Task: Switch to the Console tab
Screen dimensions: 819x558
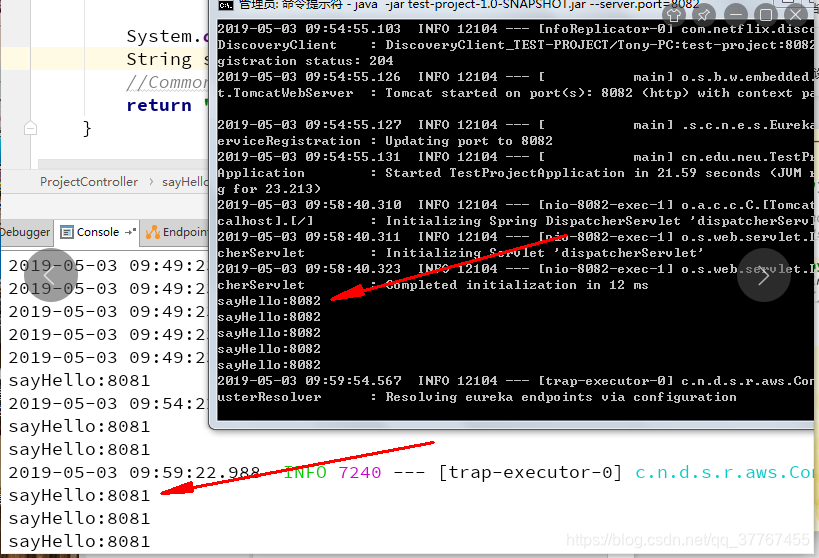Action: click(98, 232)
